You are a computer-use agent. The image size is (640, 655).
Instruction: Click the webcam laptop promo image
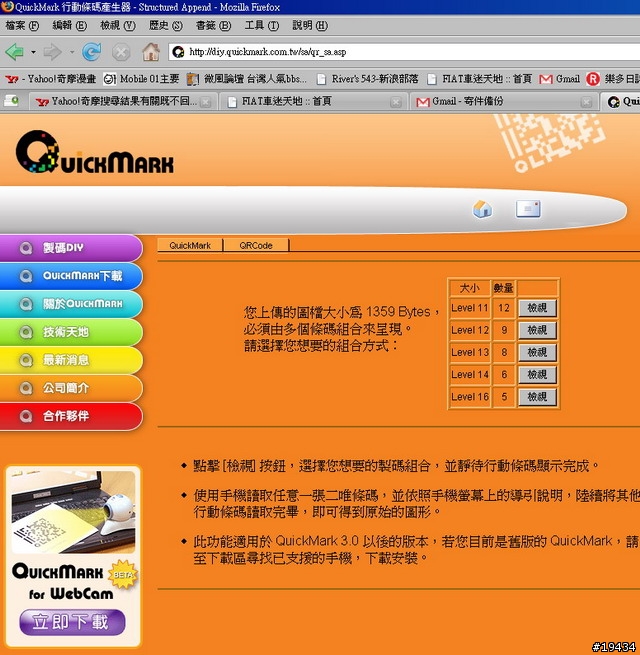(x=74, y=512)
